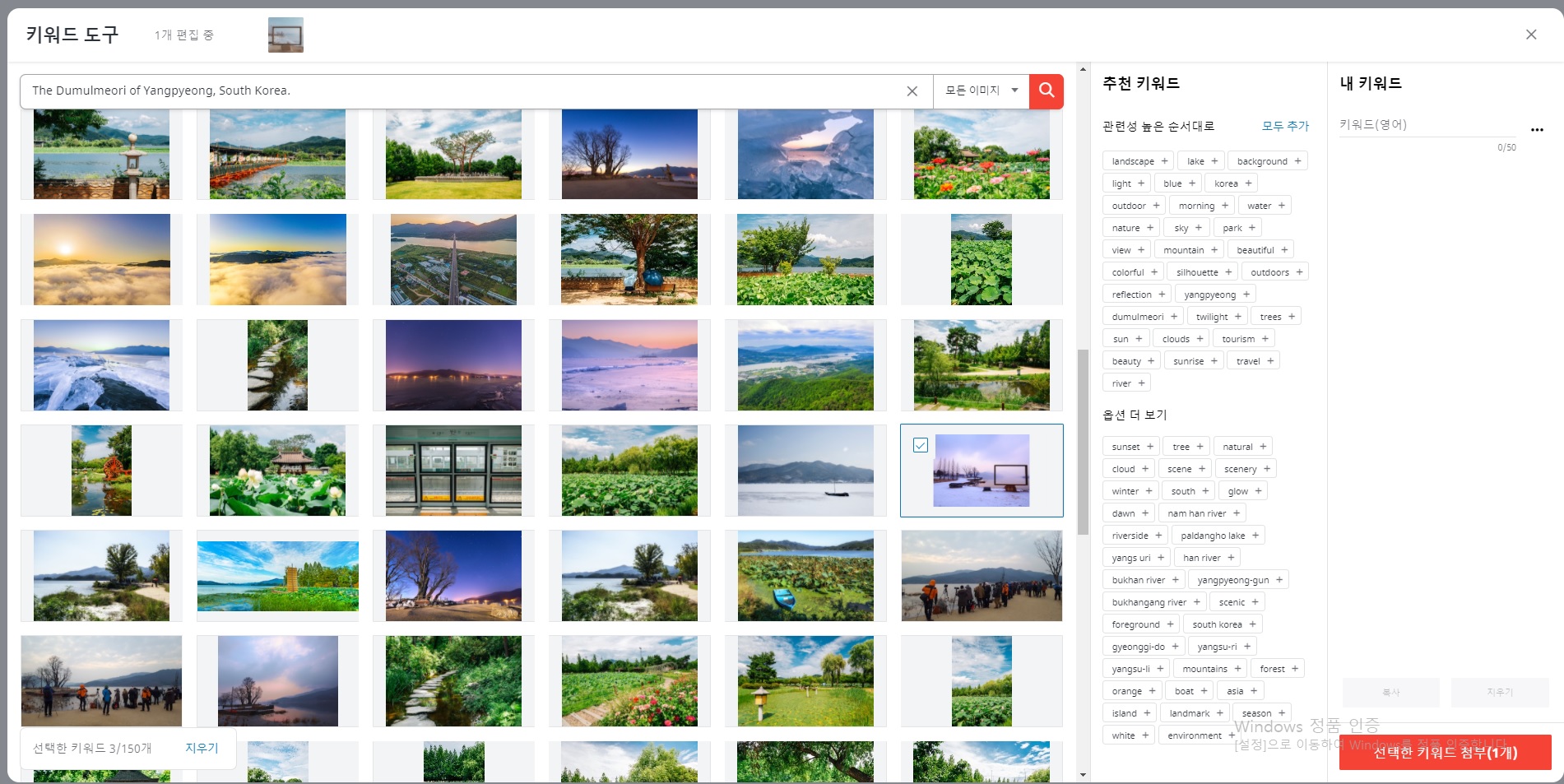
Task: Add the 'clouds' keyword
Action: click(1181, 339)
